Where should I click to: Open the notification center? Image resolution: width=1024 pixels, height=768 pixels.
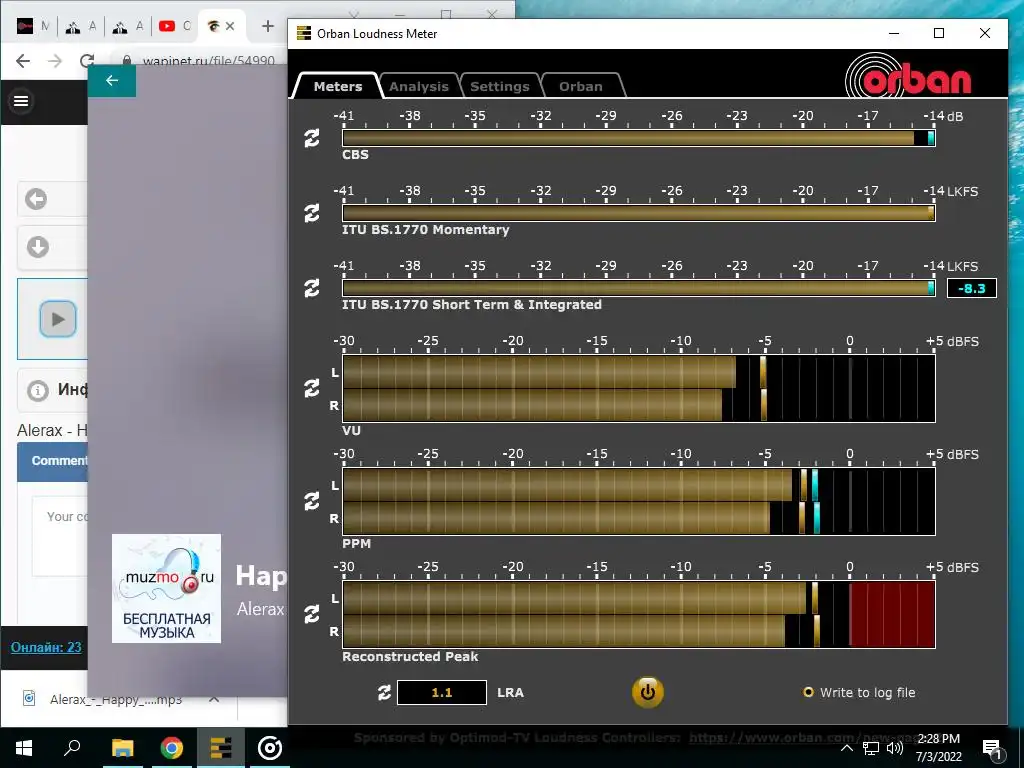click(x=992, y=749)
